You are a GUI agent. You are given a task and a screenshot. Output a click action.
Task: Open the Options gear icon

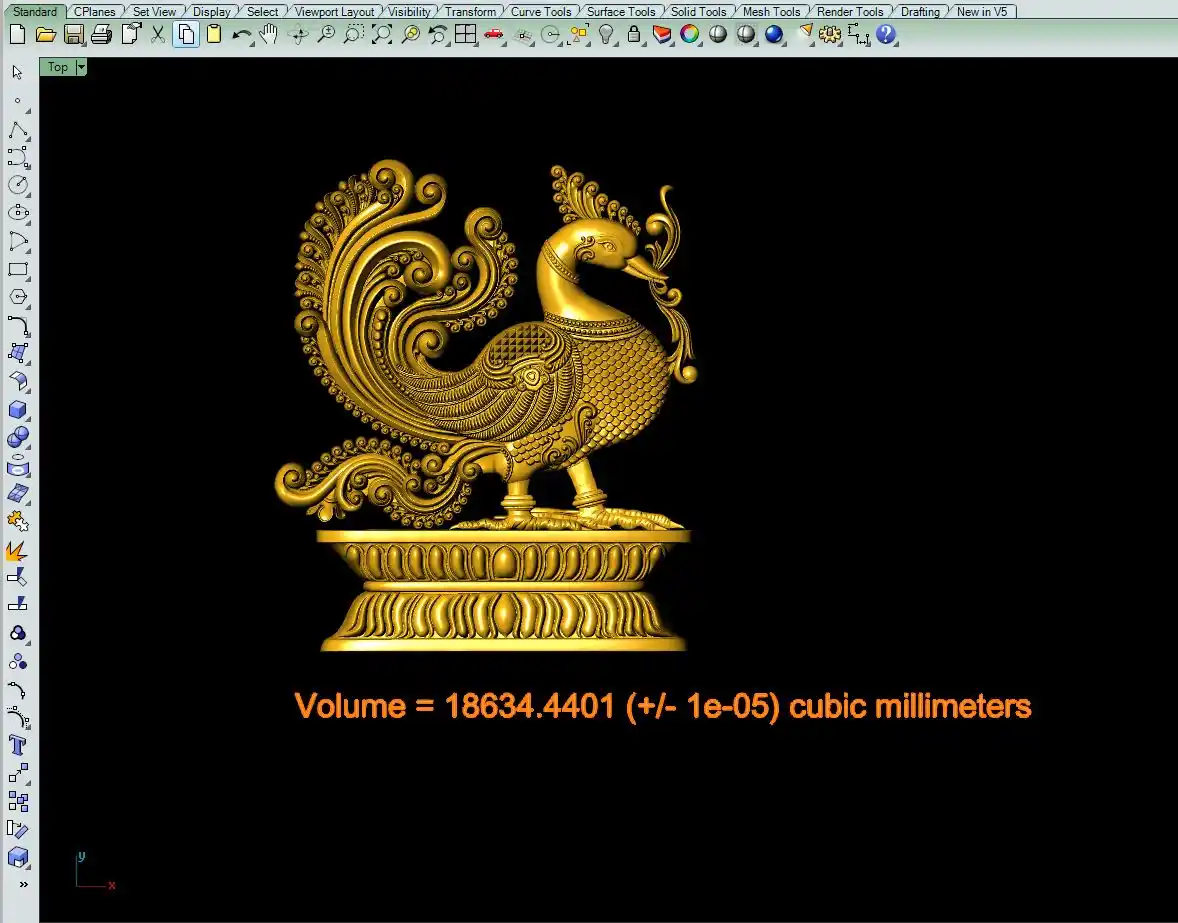click(829, 35)
